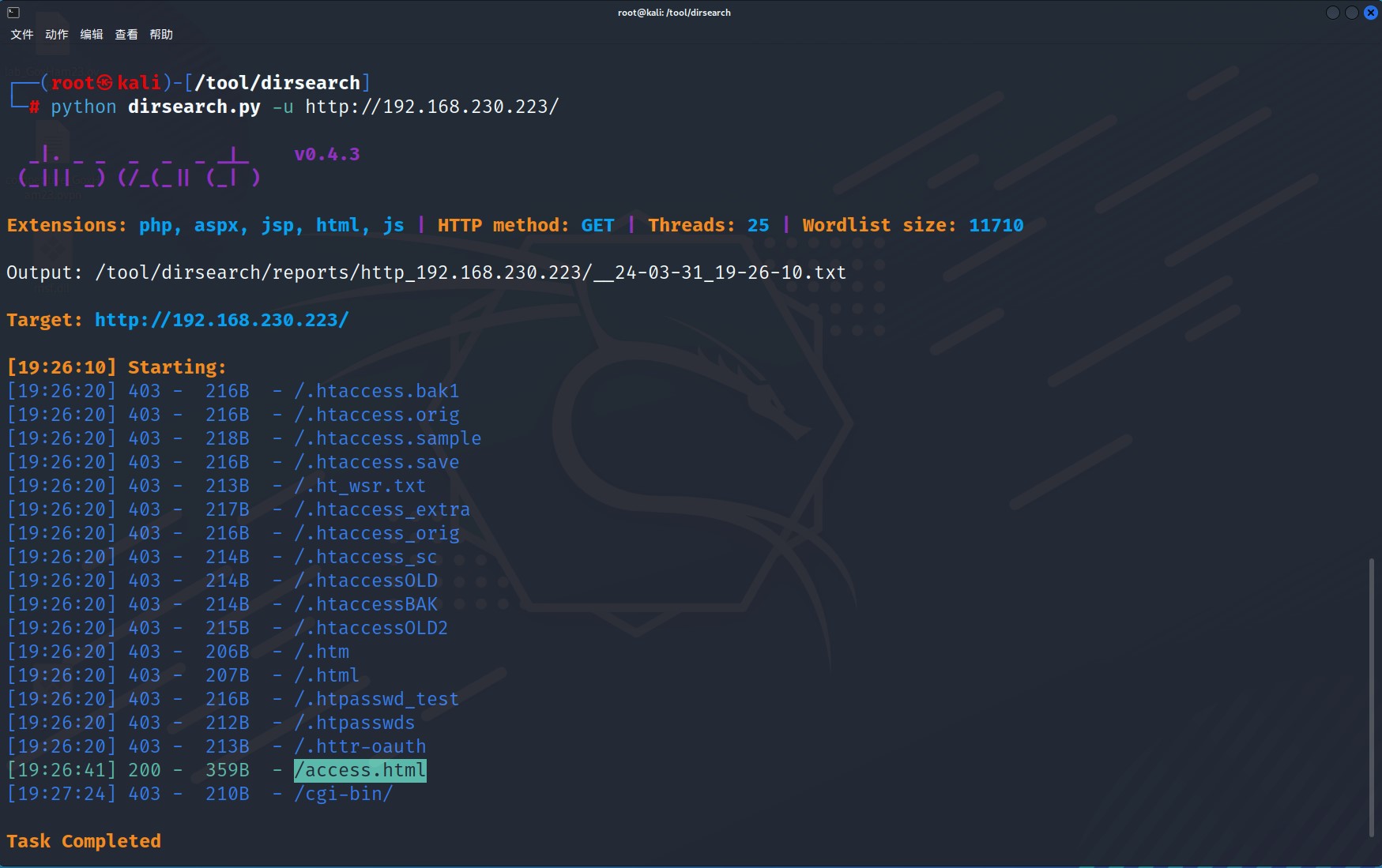The image size is (1382, 868).
Task: Click the /.htaccess.save entry
Action: (377, 462)
